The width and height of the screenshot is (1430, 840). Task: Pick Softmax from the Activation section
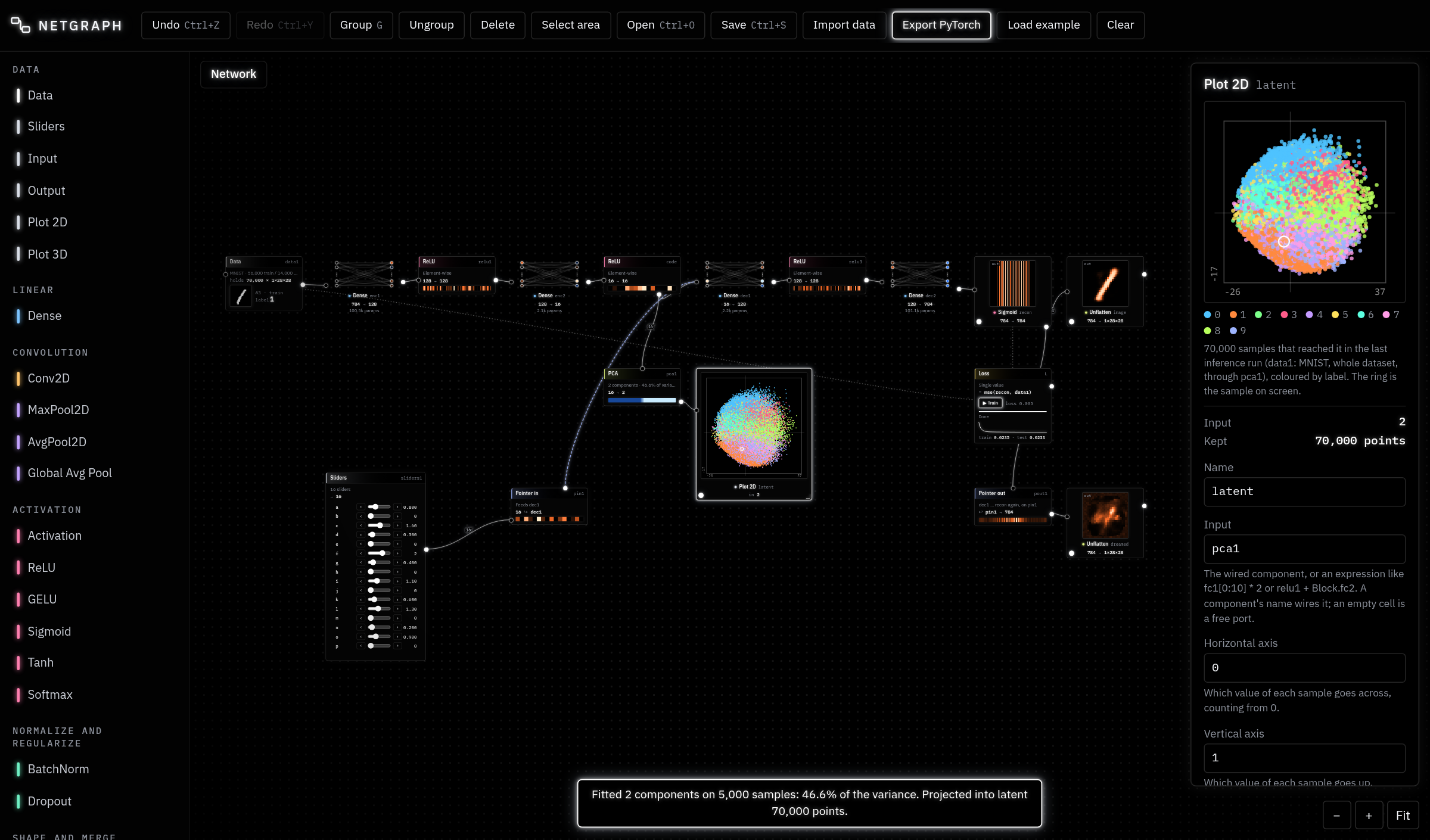click(x=95, y=695)
